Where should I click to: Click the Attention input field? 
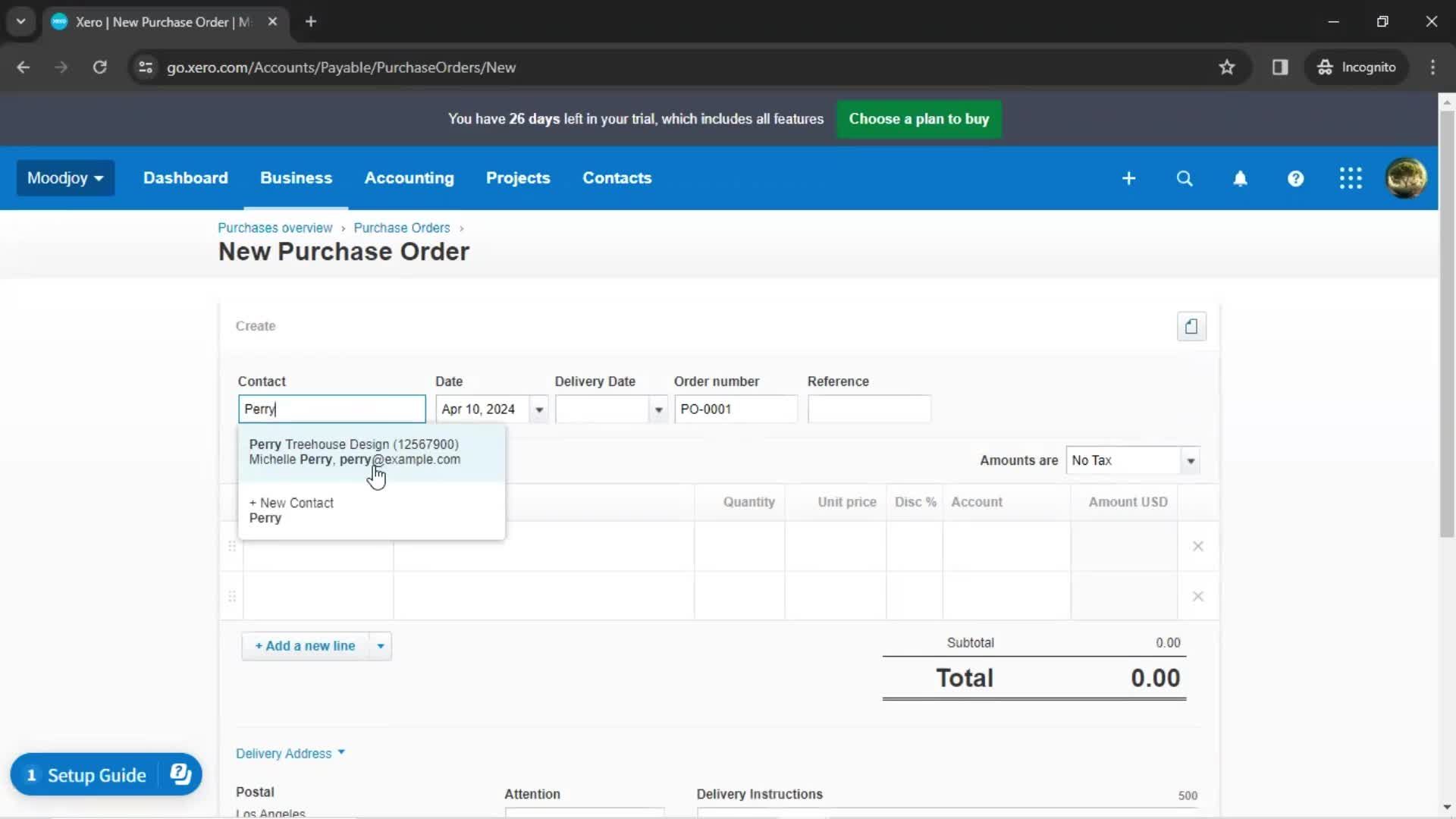[584, 812]
